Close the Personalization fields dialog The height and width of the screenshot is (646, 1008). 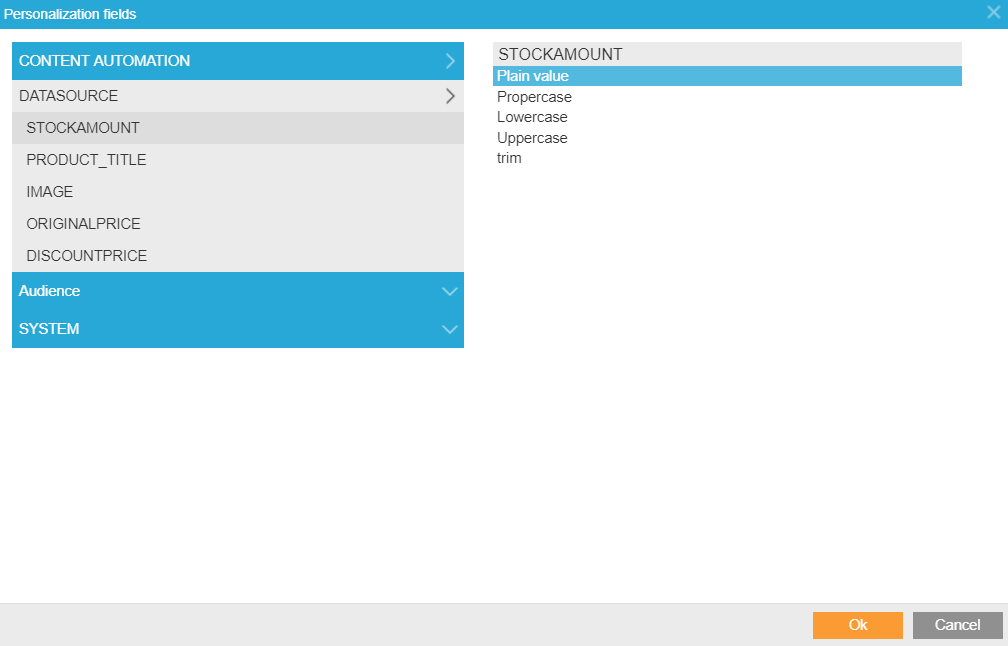tap(993, 13)
